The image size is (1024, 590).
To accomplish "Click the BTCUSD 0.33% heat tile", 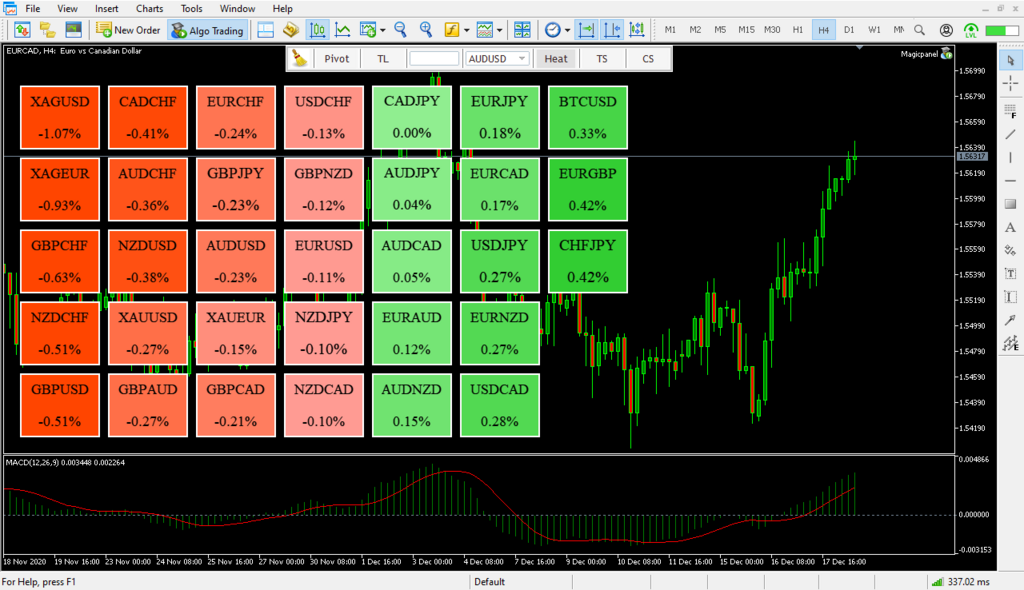I will click(588, 118).
